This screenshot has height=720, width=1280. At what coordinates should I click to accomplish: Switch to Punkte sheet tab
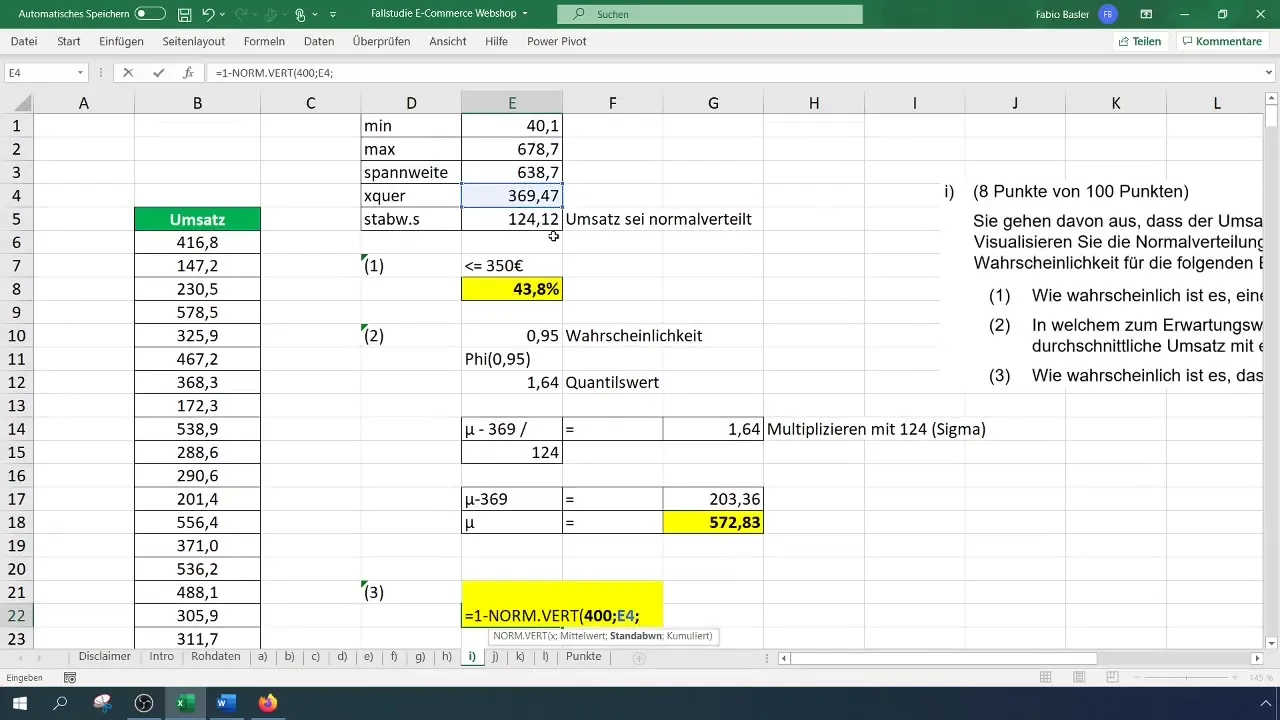pos(584,657)
